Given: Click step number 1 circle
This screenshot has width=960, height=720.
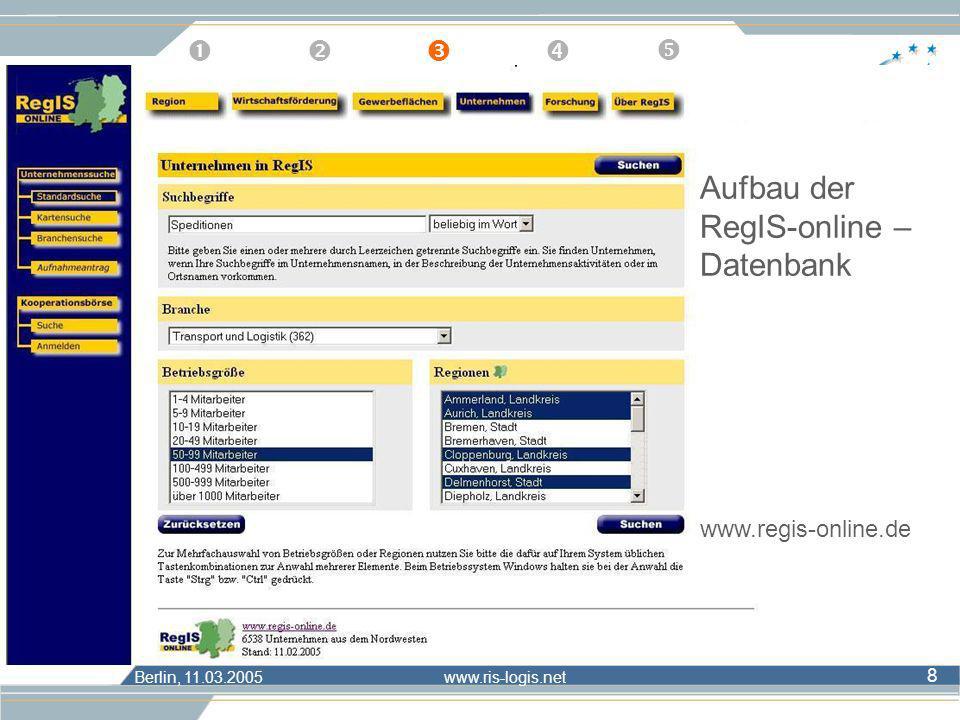Looking at the screenshot, I should tap(200, 50).
